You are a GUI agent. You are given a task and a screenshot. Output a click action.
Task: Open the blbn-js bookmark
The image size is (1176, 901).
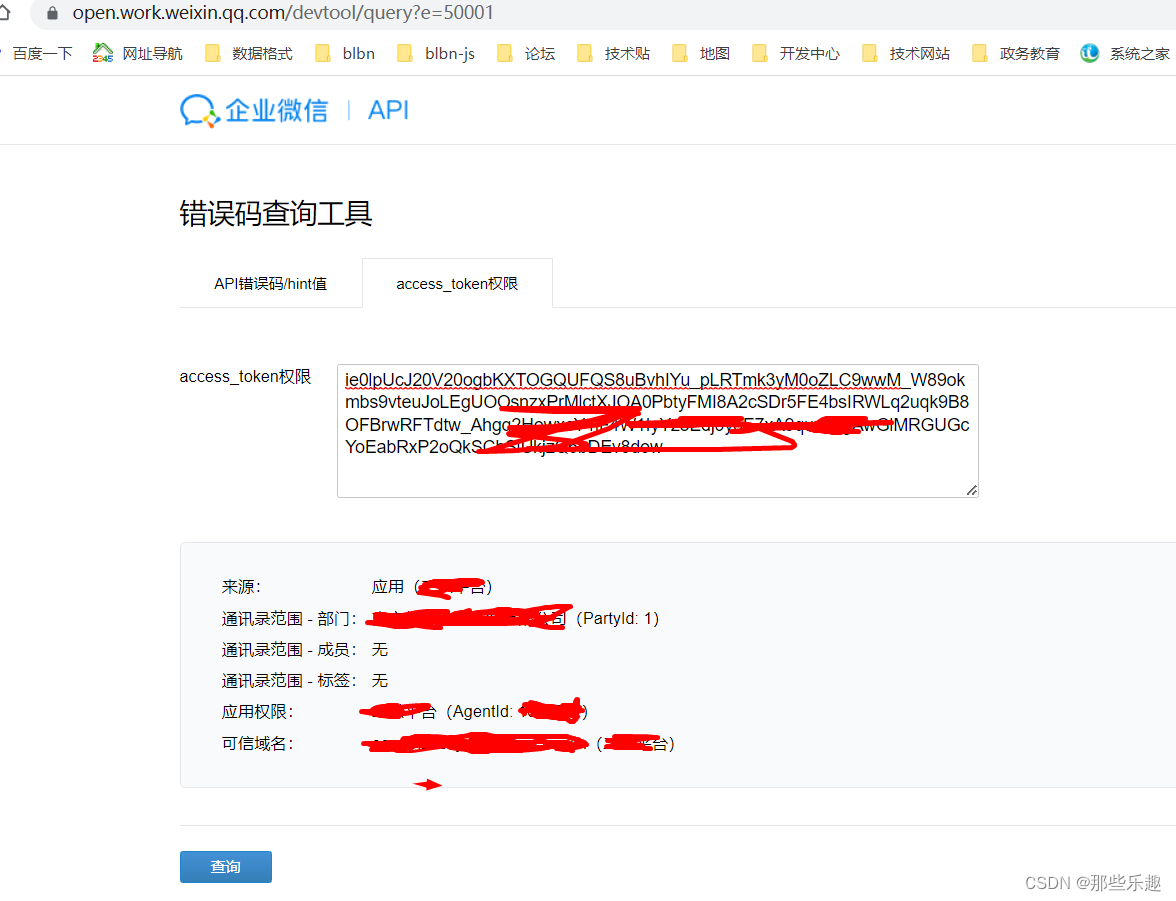pyautogui.click(x=447, y=53)
